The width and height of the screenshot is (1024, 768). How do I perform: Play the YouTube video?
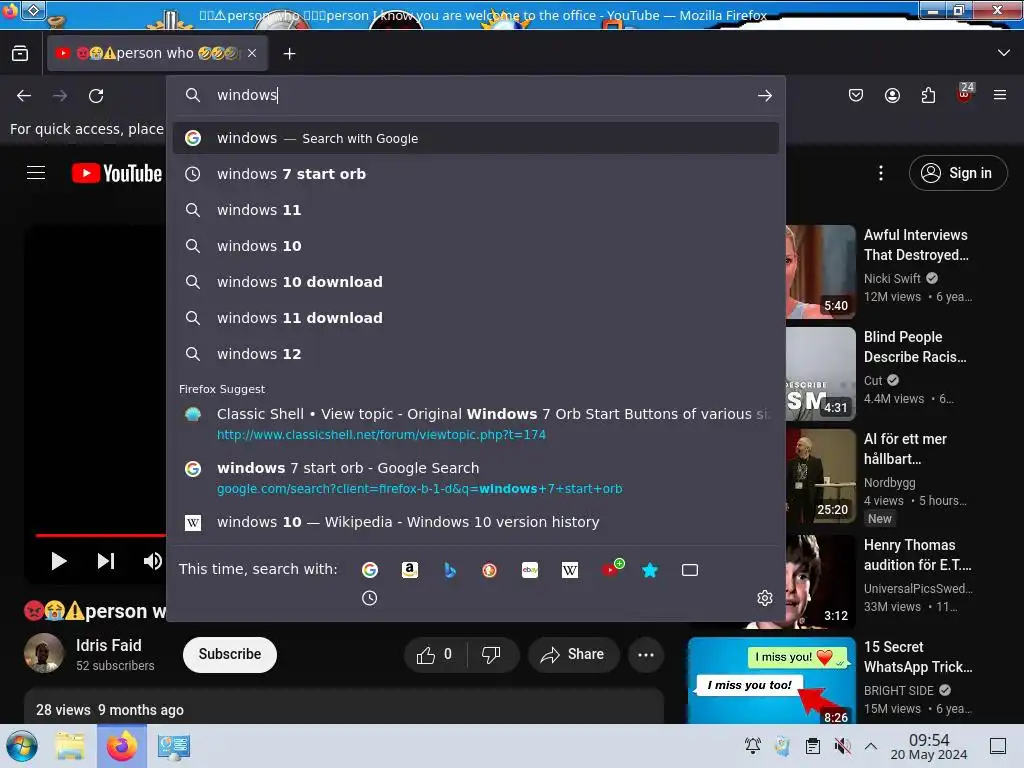tap(59, 561)
